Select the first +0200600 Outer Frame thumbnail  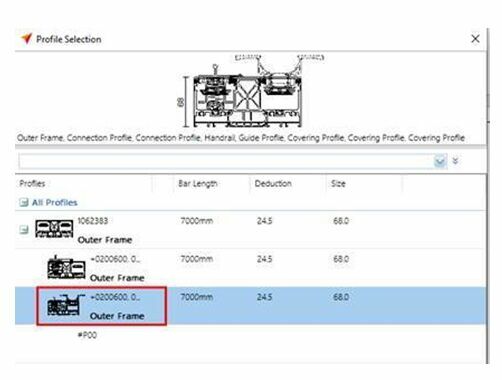[x=66, y=267]
